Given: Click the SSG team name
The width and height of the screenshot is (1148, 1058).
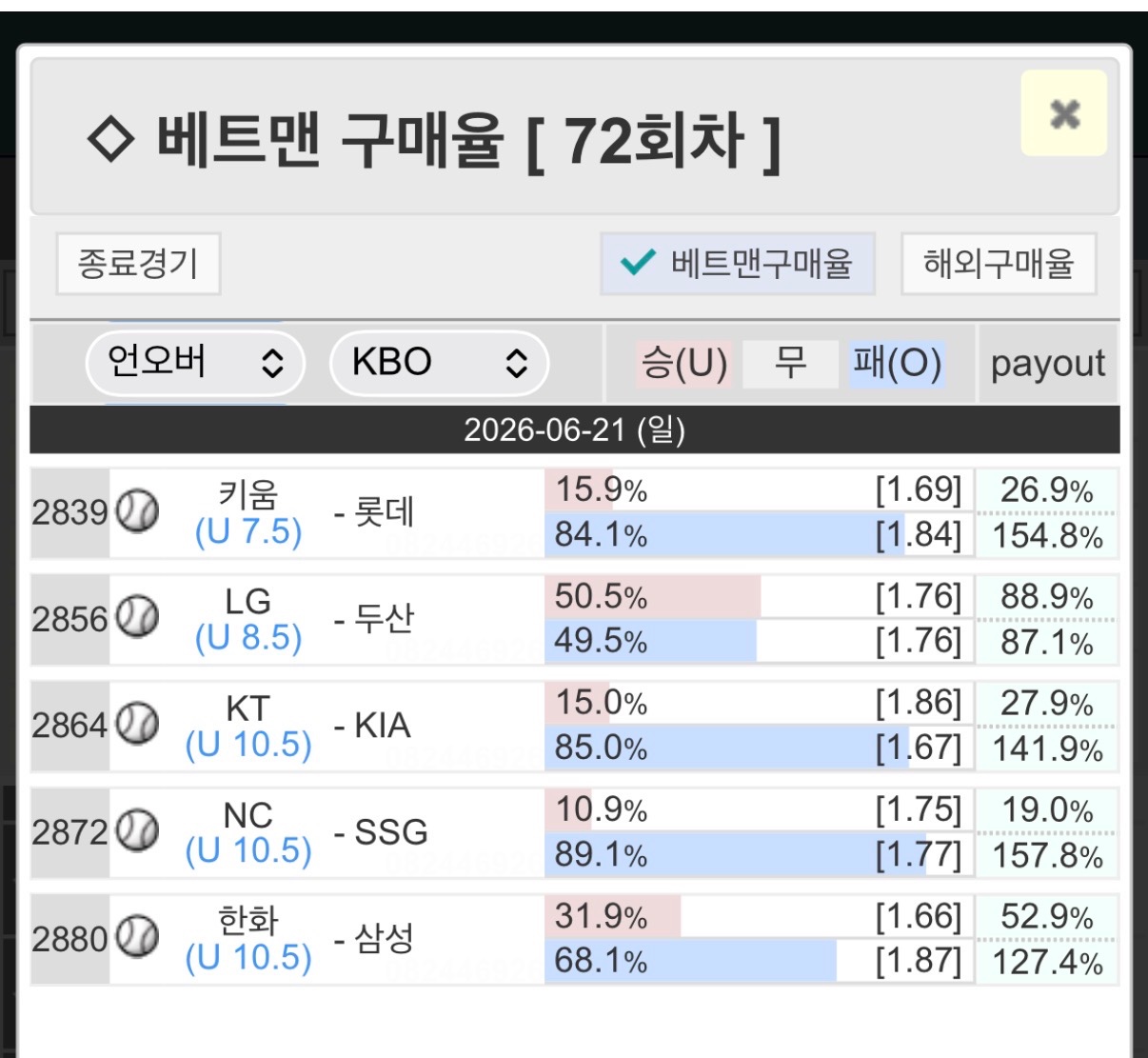Looking at the screenshot, I should [x=390, y=832].
